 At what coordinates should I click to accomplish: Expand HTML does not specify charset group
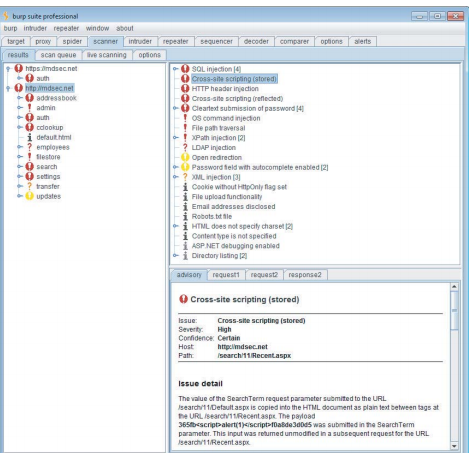pyautogui.click(x=175, y=226)
